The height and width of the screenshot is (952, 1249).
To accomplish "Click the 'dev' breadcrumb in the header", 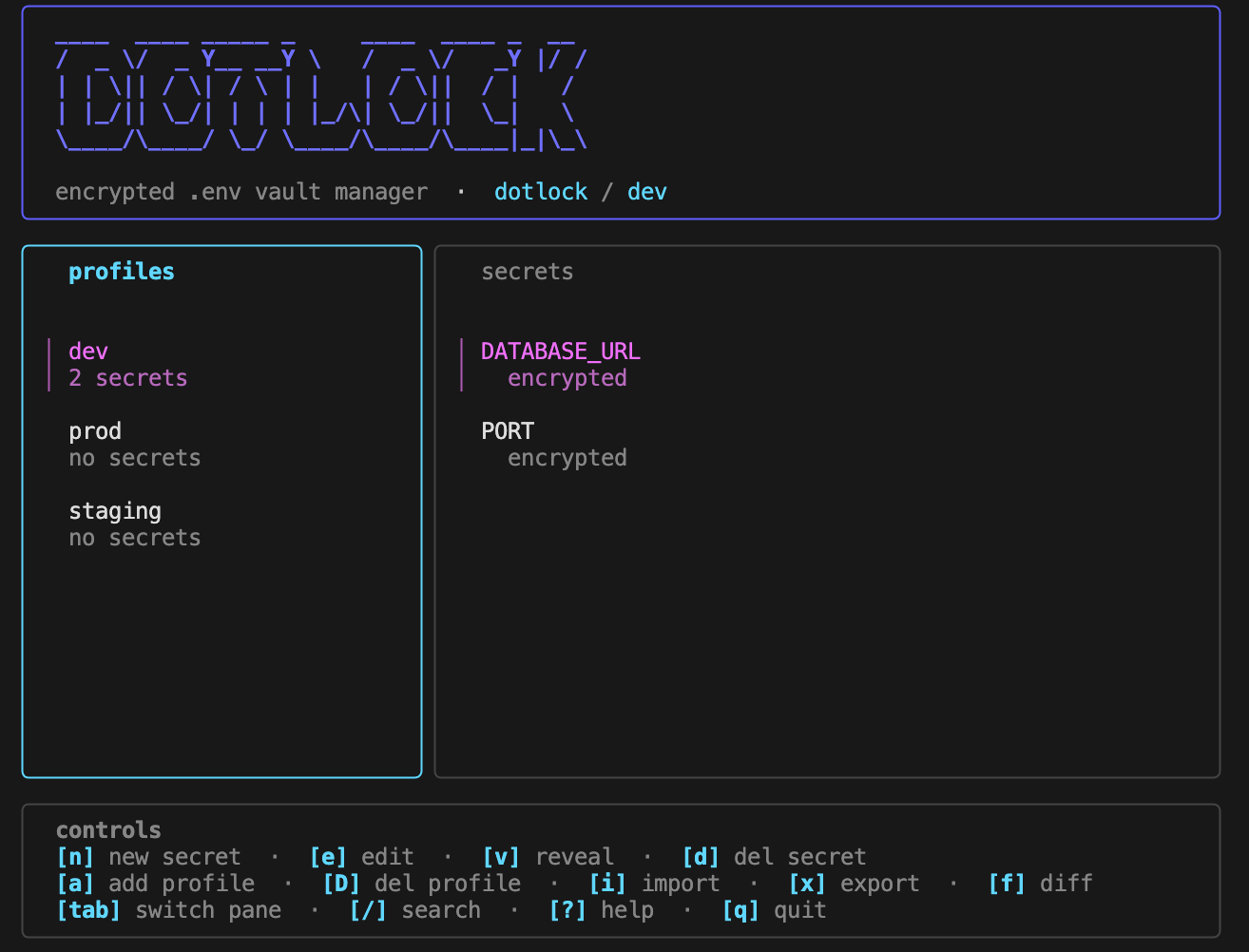I will [x=647, y=192].
